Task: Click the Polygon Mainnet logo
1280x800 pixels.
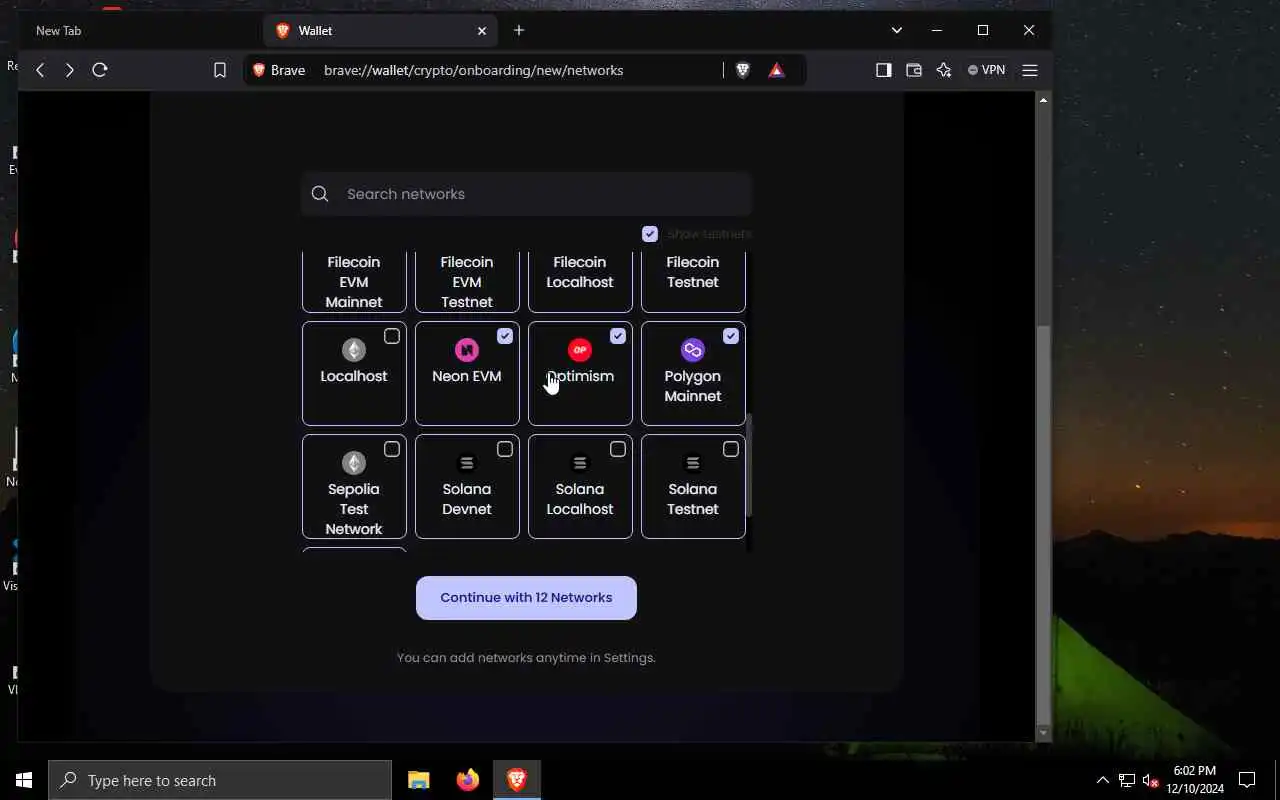Action: [x=693, y=350]
